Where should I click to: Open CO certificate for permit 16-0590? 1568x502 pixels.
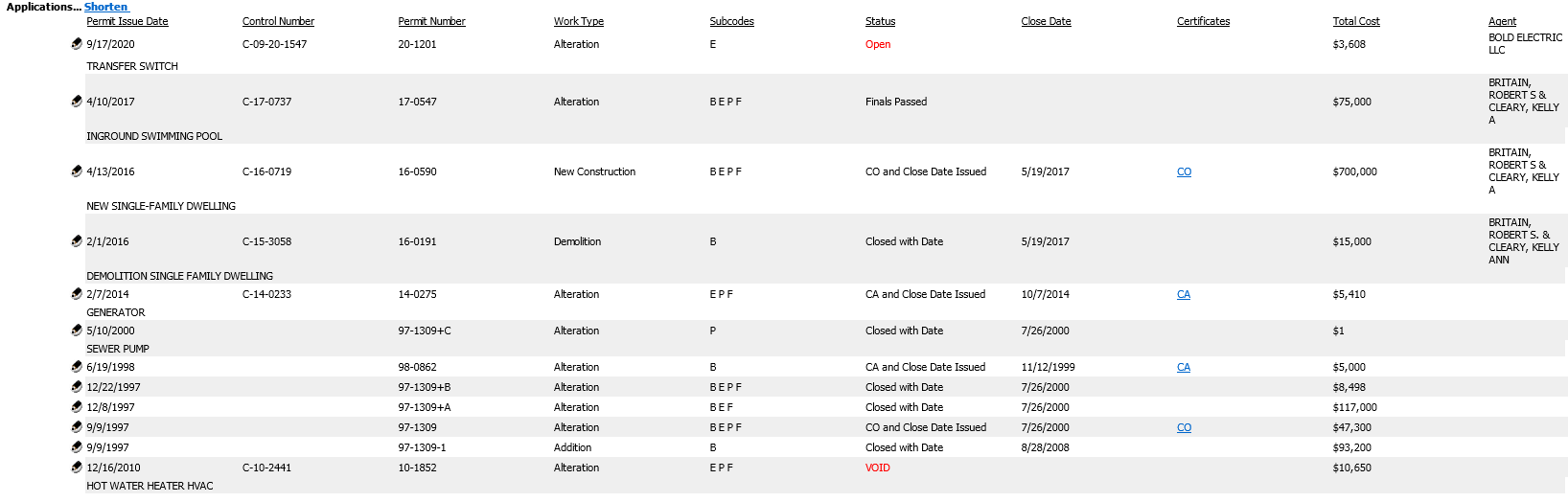[1184, 171]
